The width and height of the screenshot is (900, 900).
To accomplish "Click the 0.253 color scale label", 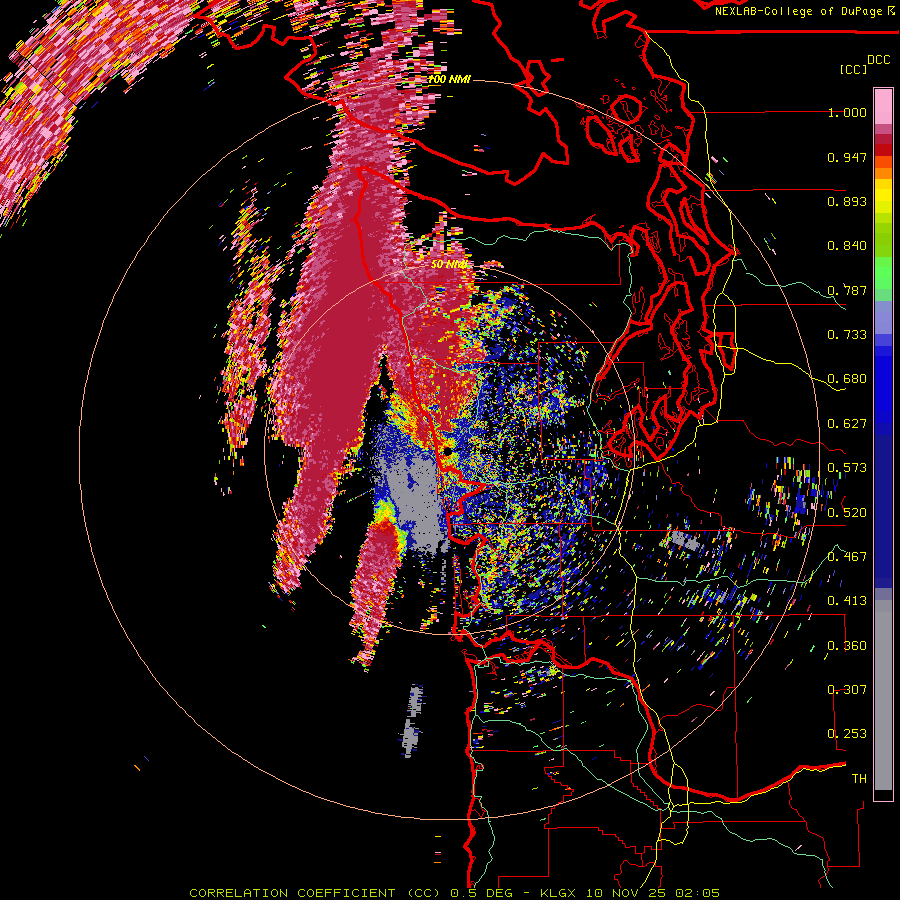I will [847, 734].
